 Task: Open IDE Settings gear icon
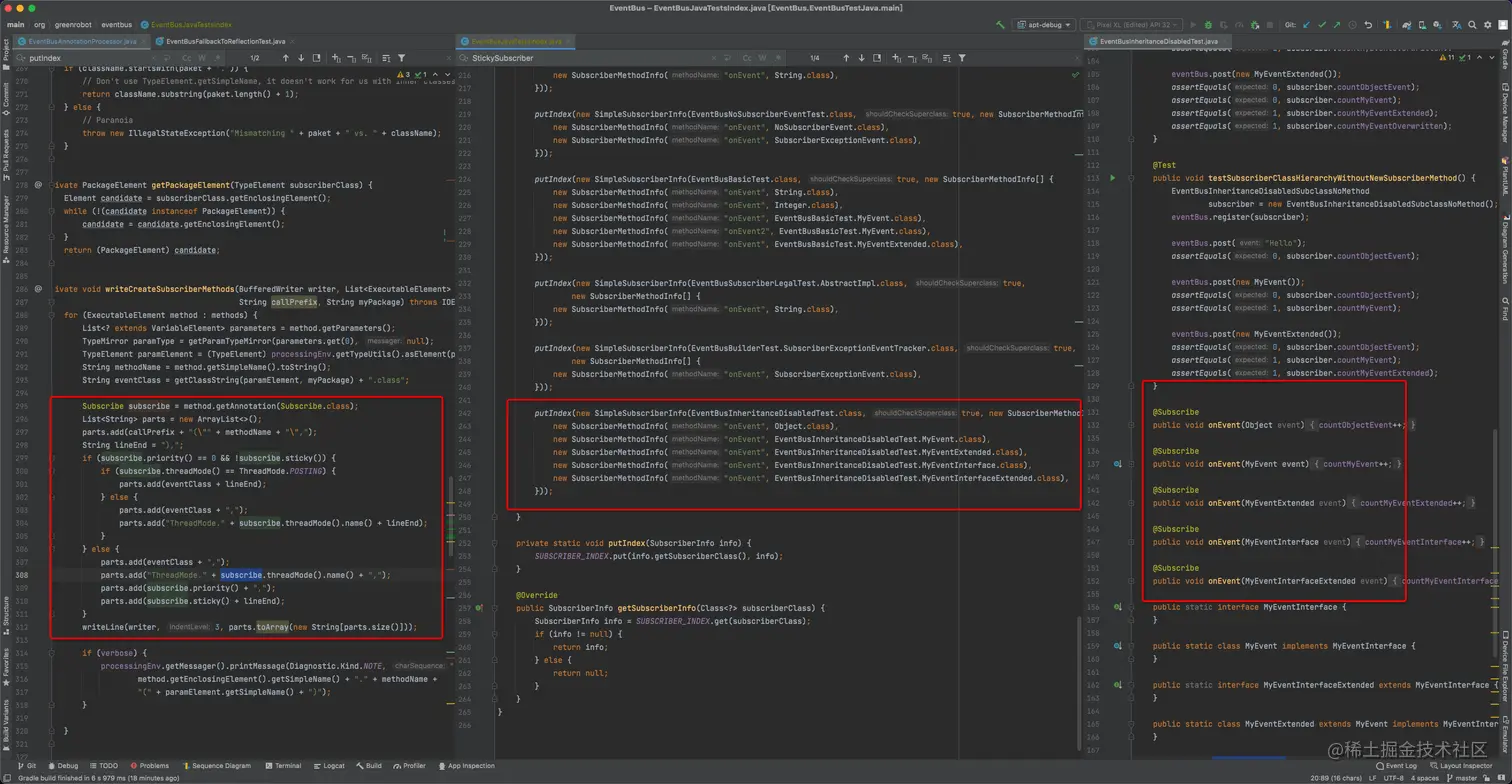[1487, 25]
